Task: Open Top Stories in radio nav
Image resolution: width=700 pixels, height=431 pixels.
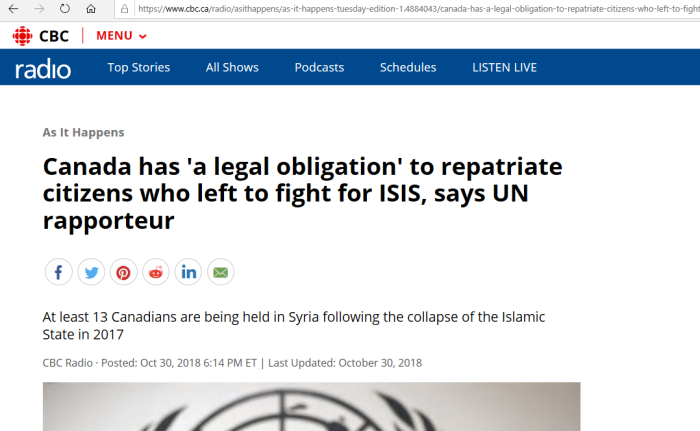Action: 138,67
